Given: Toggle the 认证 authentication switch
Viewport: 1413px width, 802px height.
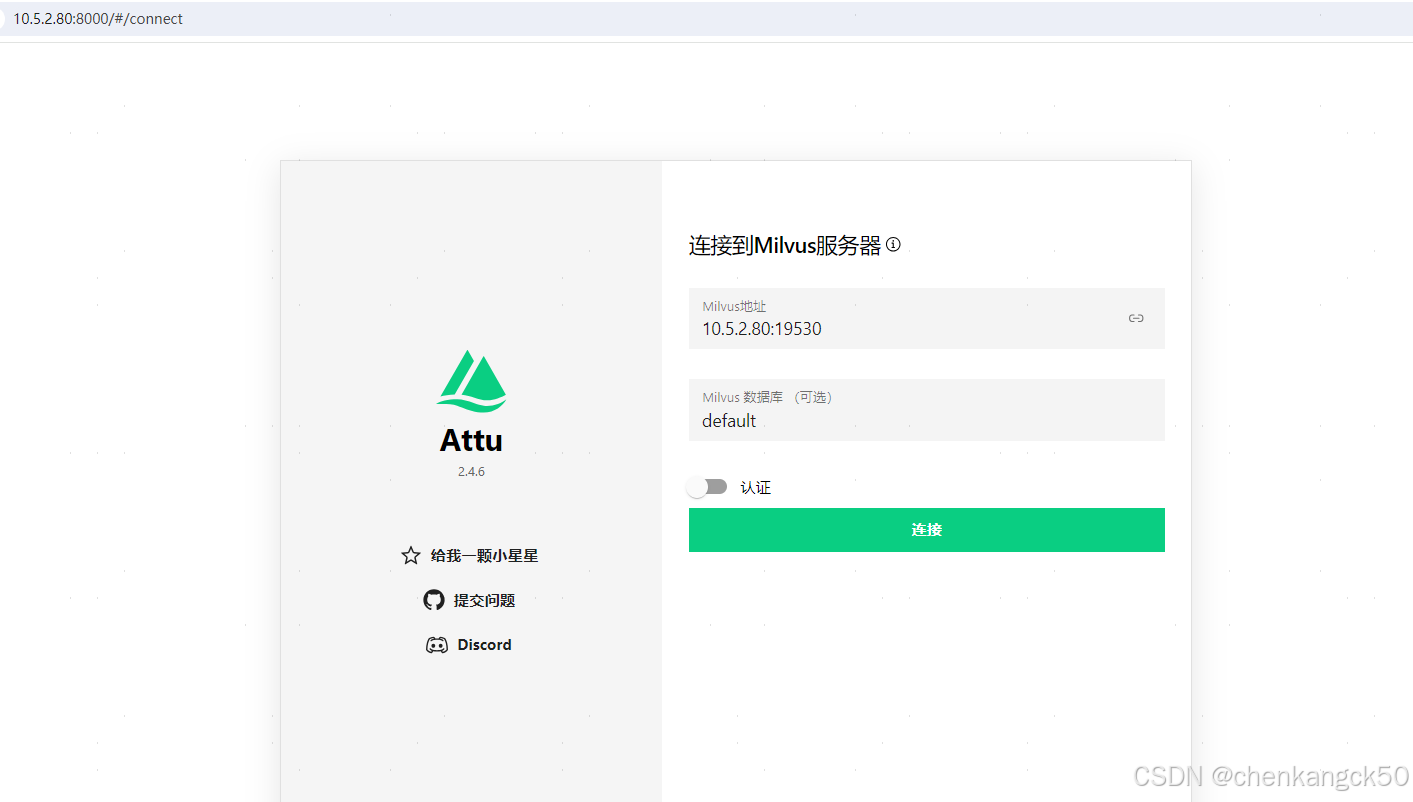Looking at the screenshot, I should point(707,487).
